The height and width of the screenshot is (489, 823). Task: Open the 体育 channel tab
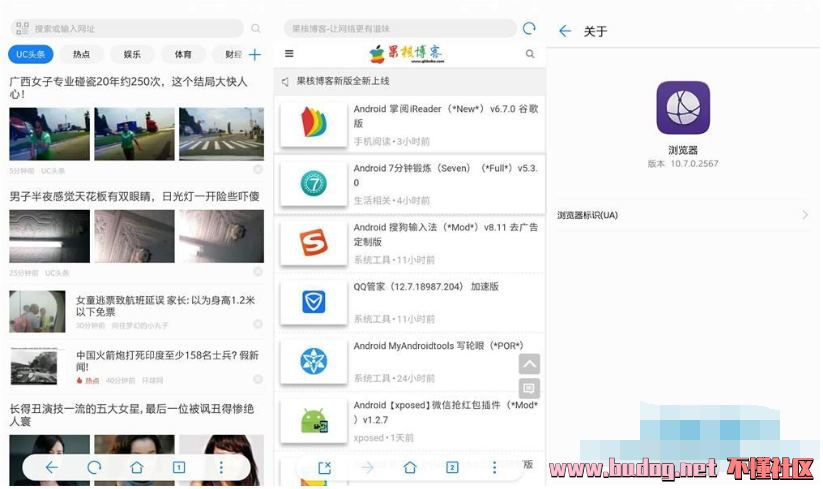183,55
